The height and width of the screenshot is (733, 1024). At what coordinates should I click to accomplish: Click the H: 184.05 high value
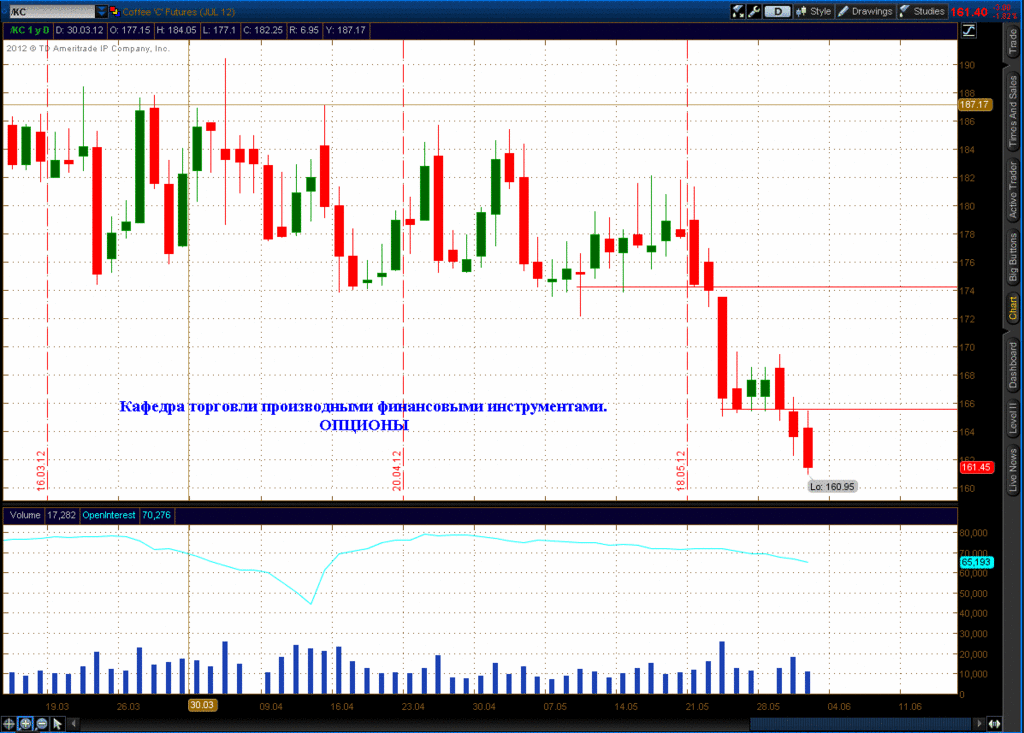(x=176, y=30)
